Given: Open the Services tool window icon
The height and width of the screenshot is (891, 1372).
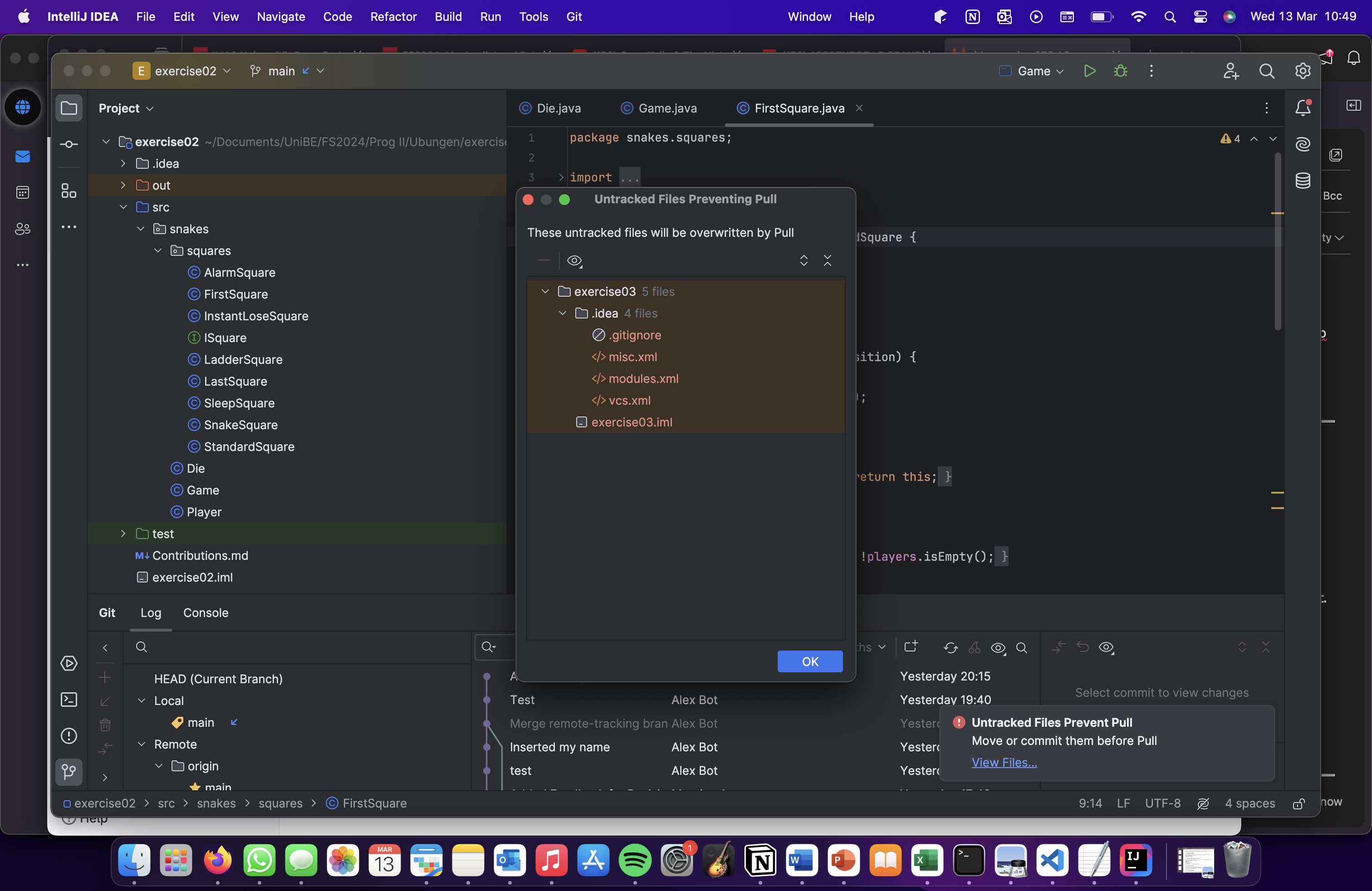Looking at the screenshot, I should click(69, 663).
